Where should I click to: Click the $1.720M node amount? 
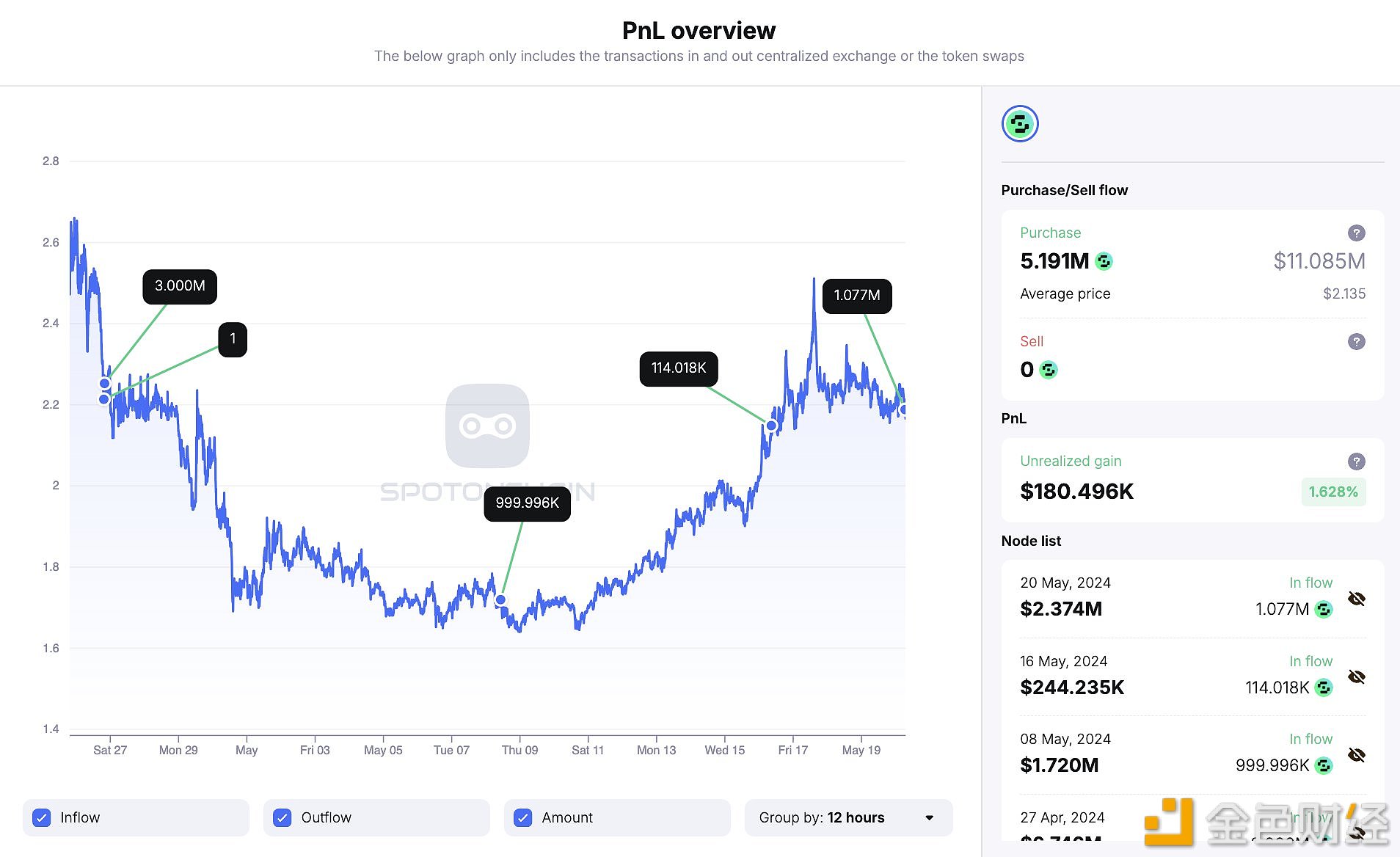click(x=1060, y=765)
